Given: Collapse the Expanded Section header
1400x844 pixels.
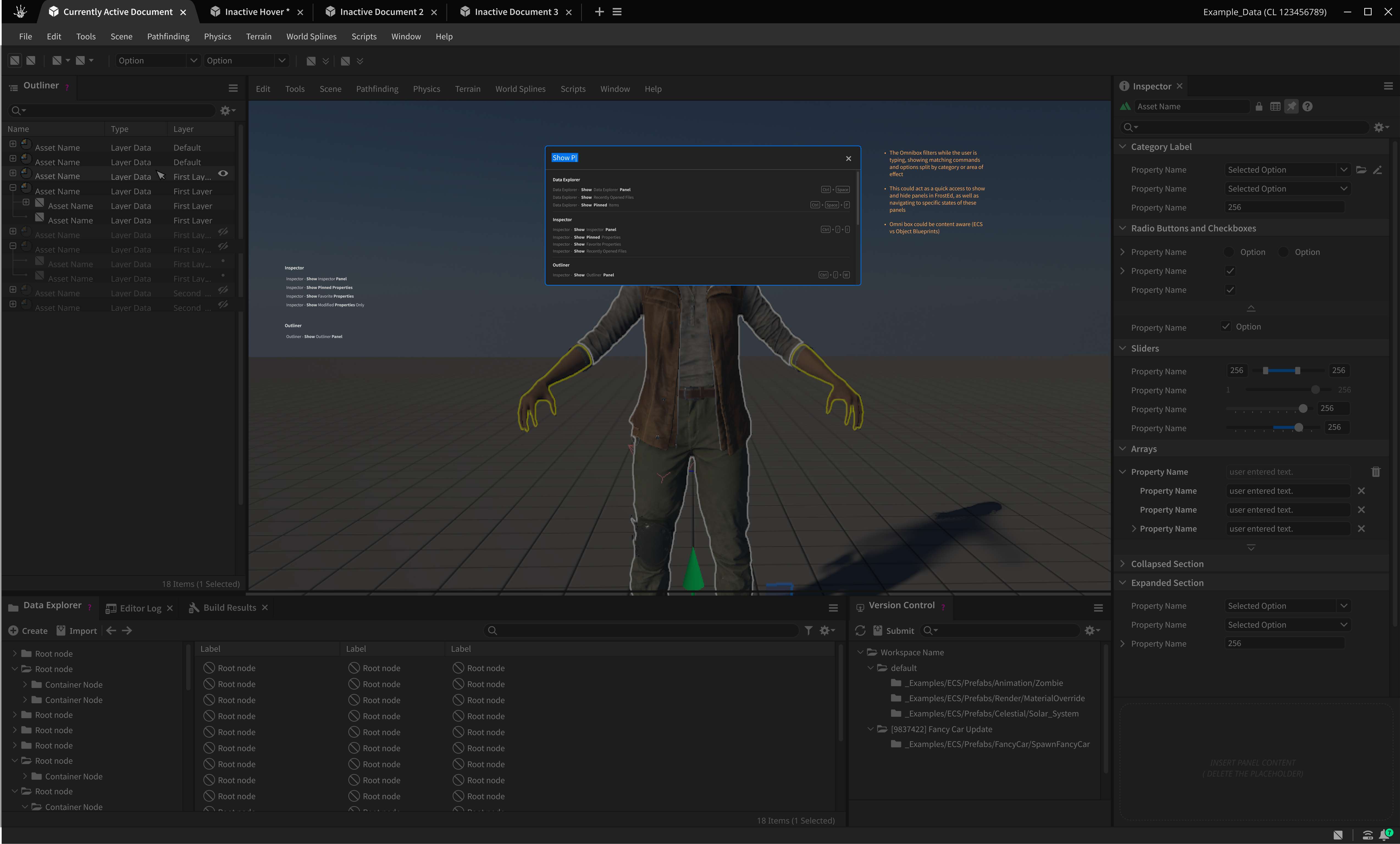Looking at the screenshot, I should coord(1123,583).
